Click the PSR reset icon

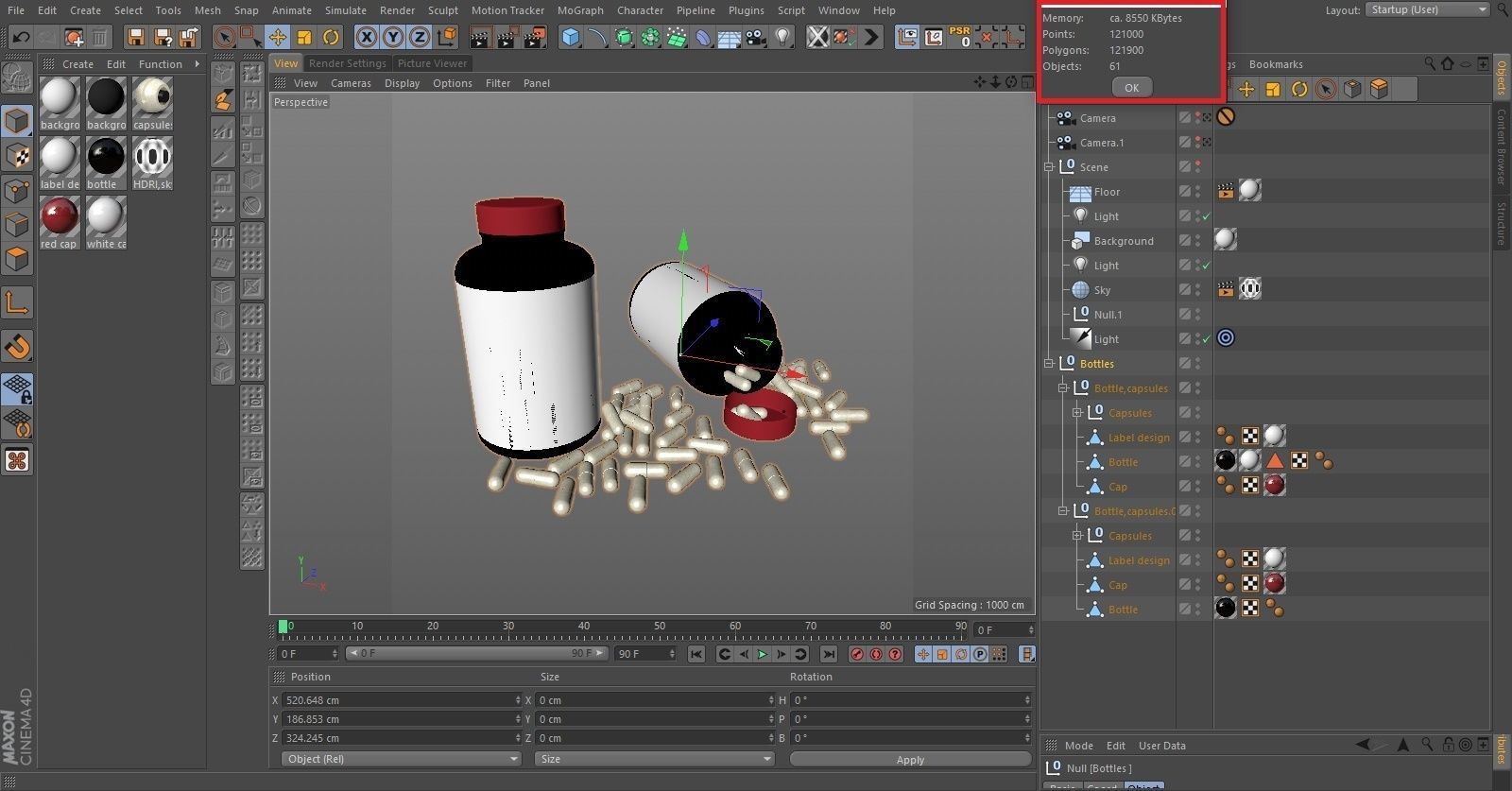coord(960,37)
